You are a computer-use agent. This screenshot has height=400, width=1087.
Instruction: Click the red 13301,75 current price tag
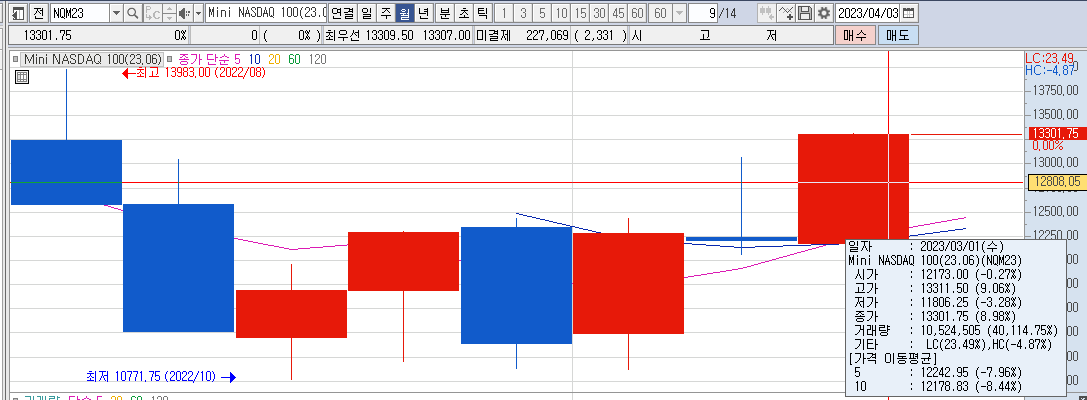[1055, 133]
